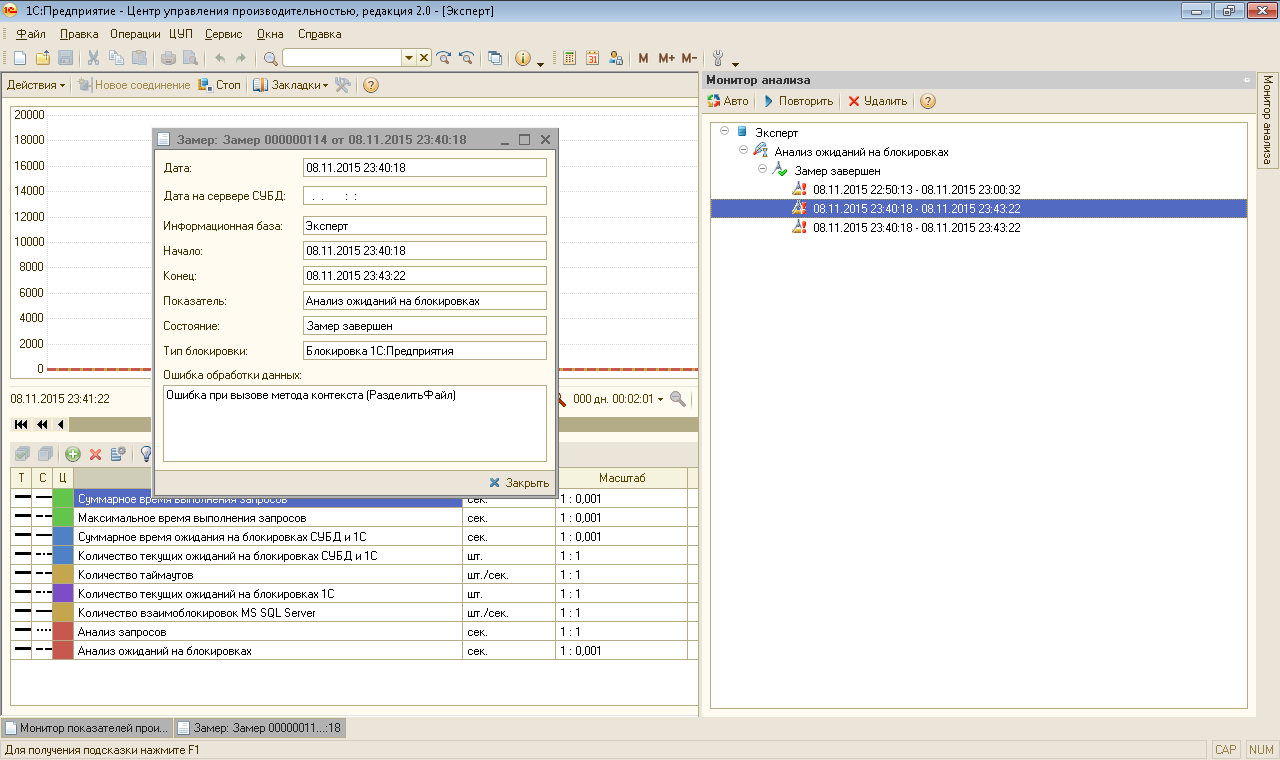Click the step back chart arrow
This screenshot has height=760, width=1280.
[x=60, y=425]
